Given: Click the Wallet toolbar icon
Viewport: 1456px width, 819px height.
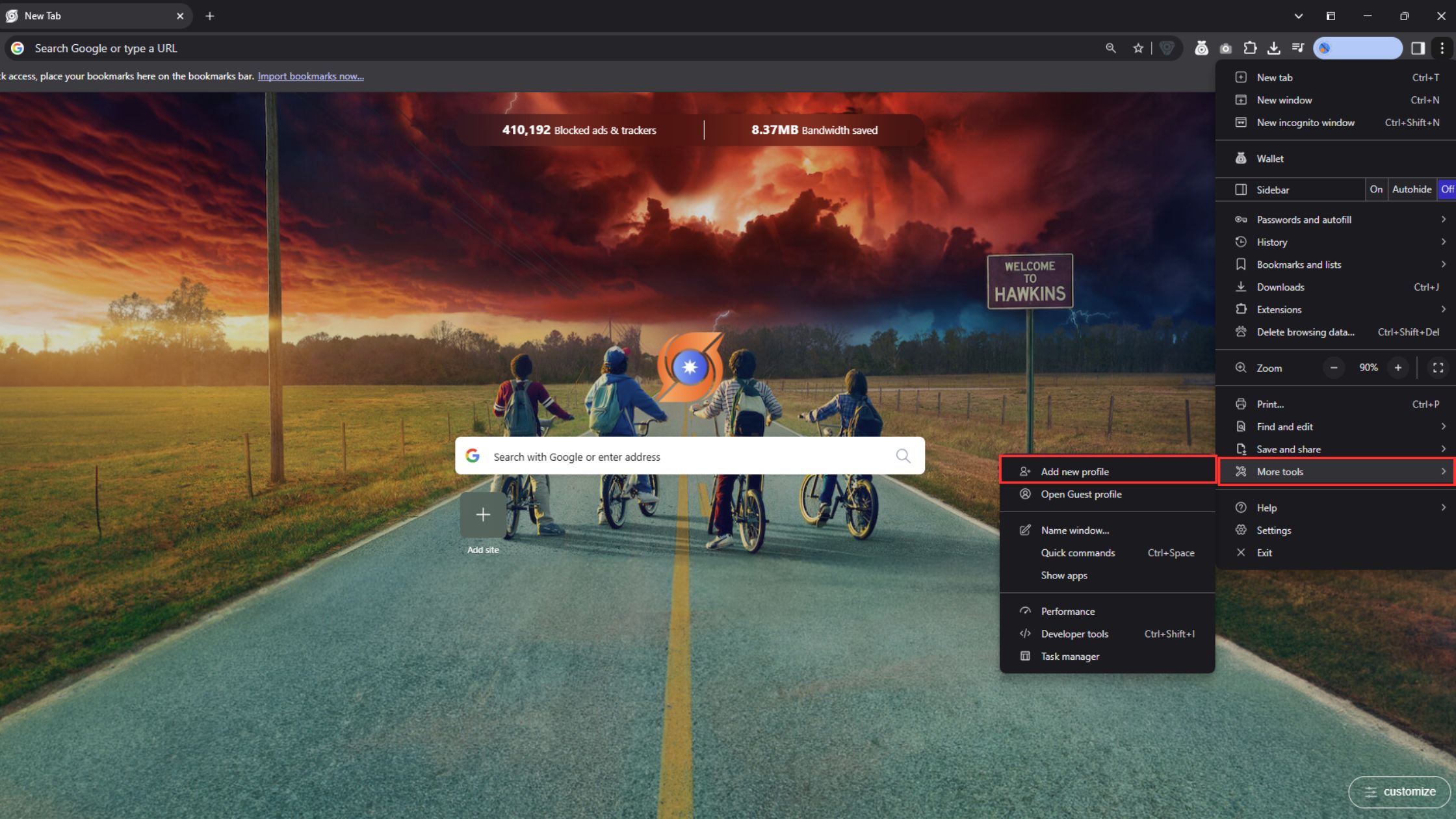Looking at the screenshot, I should tap(1201, 48).
